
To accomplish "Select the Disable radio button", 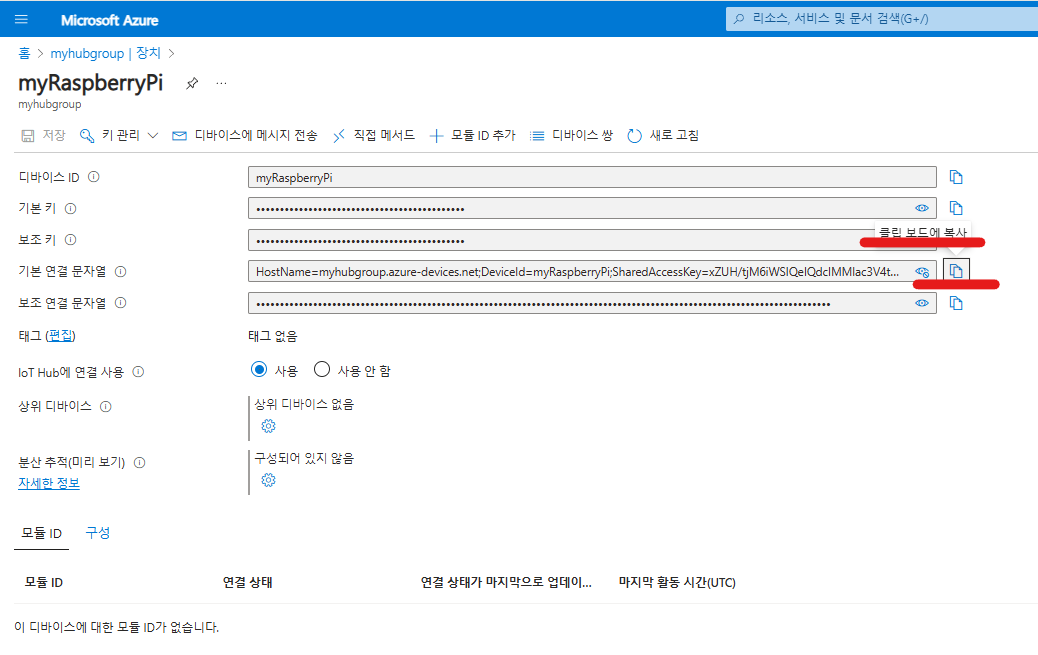I will (322, 370).
